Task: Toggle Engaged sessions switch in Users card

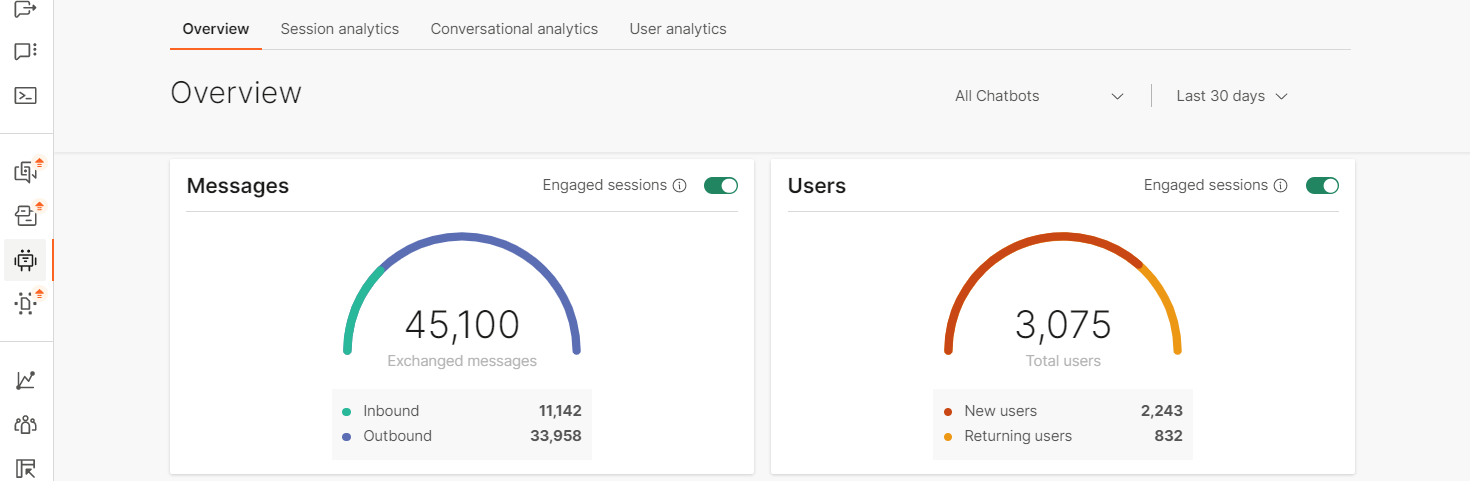Action: [x=1322, y=186]
